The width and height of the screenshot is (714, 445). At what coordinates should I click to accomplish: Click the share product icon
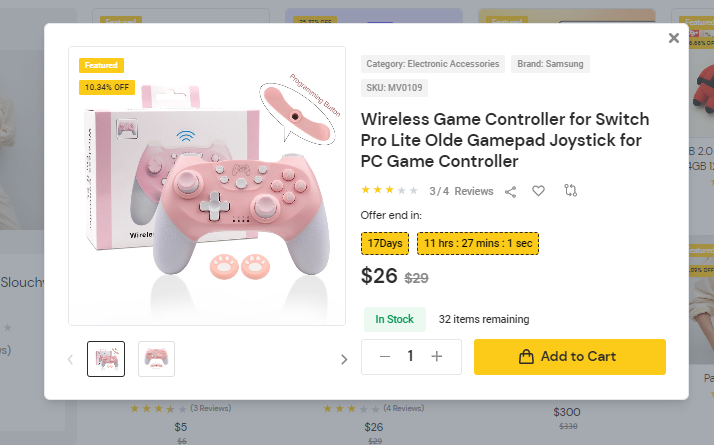(511, 191)
